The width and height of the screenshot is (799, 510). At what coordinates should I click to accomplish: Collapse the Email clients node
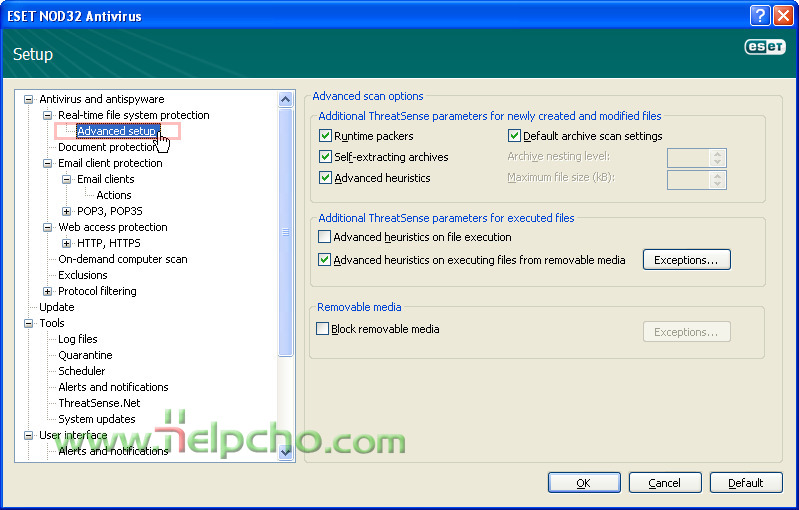66,179
